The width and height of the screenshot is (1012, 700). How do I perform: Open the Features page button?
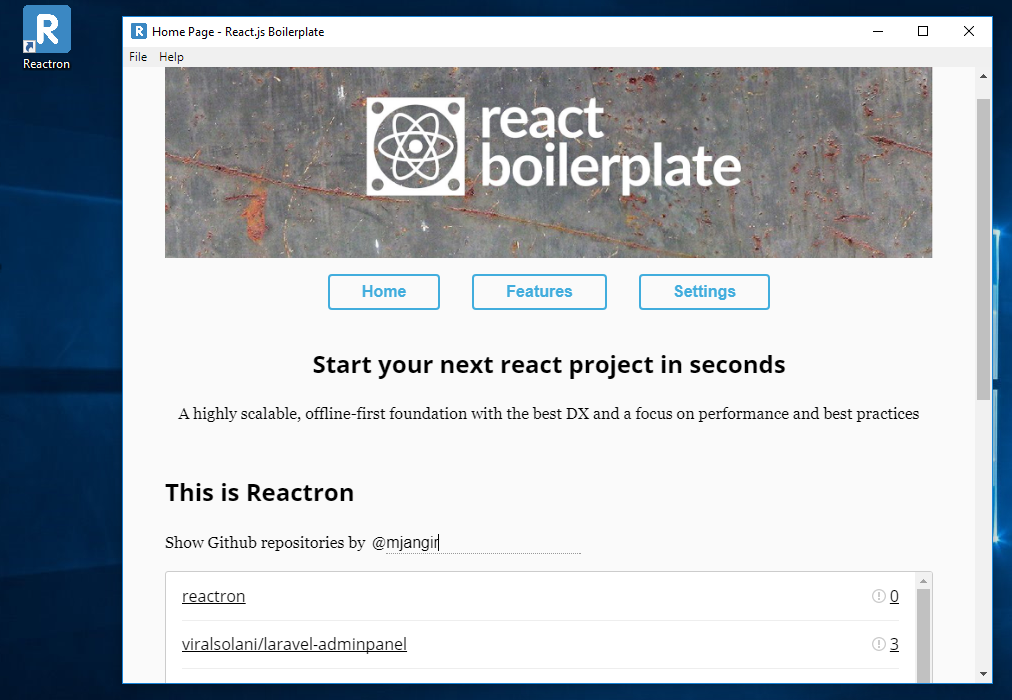(x=539, y=292)
